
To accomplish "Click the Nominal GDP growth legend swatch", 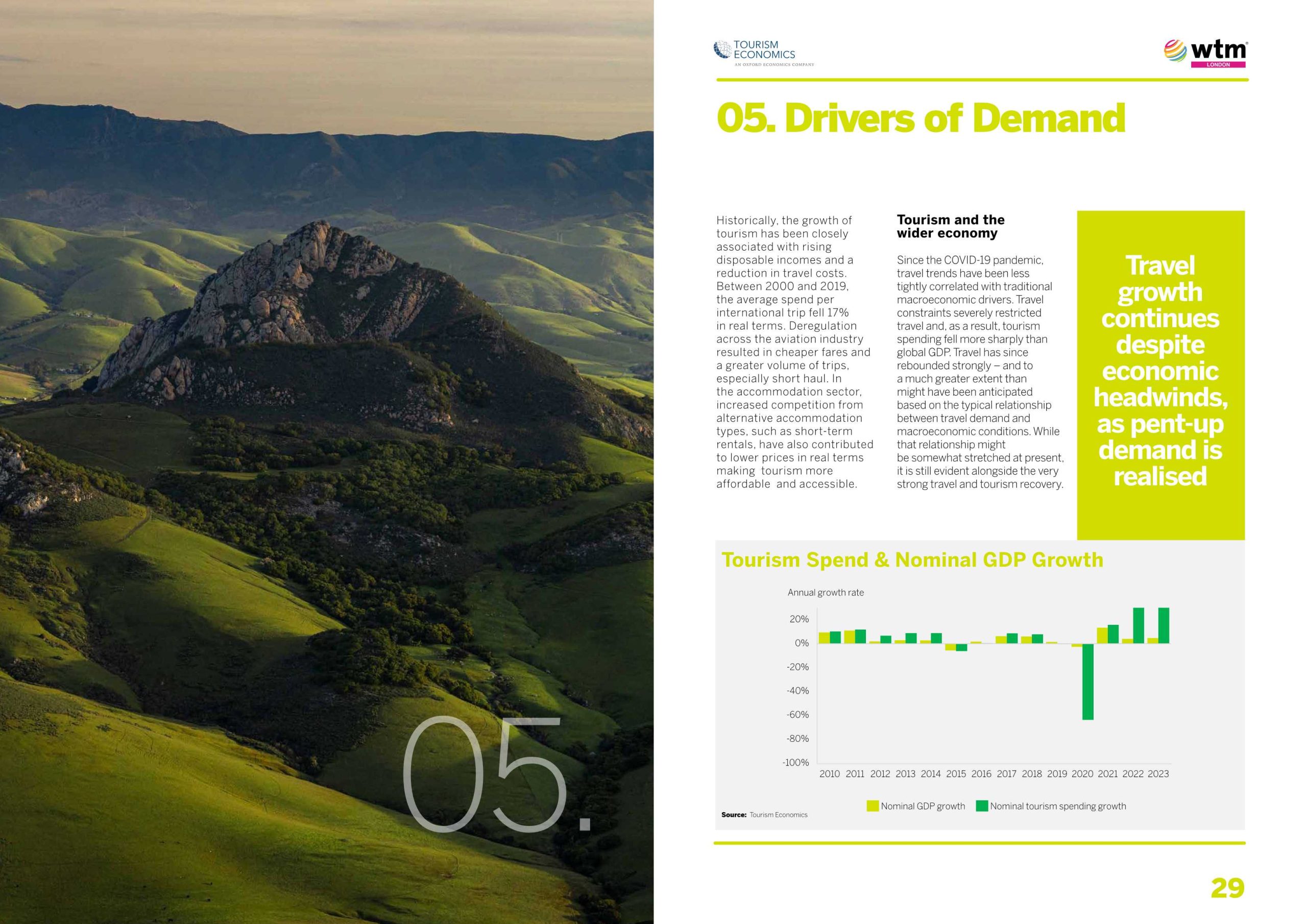I will 872,806.
